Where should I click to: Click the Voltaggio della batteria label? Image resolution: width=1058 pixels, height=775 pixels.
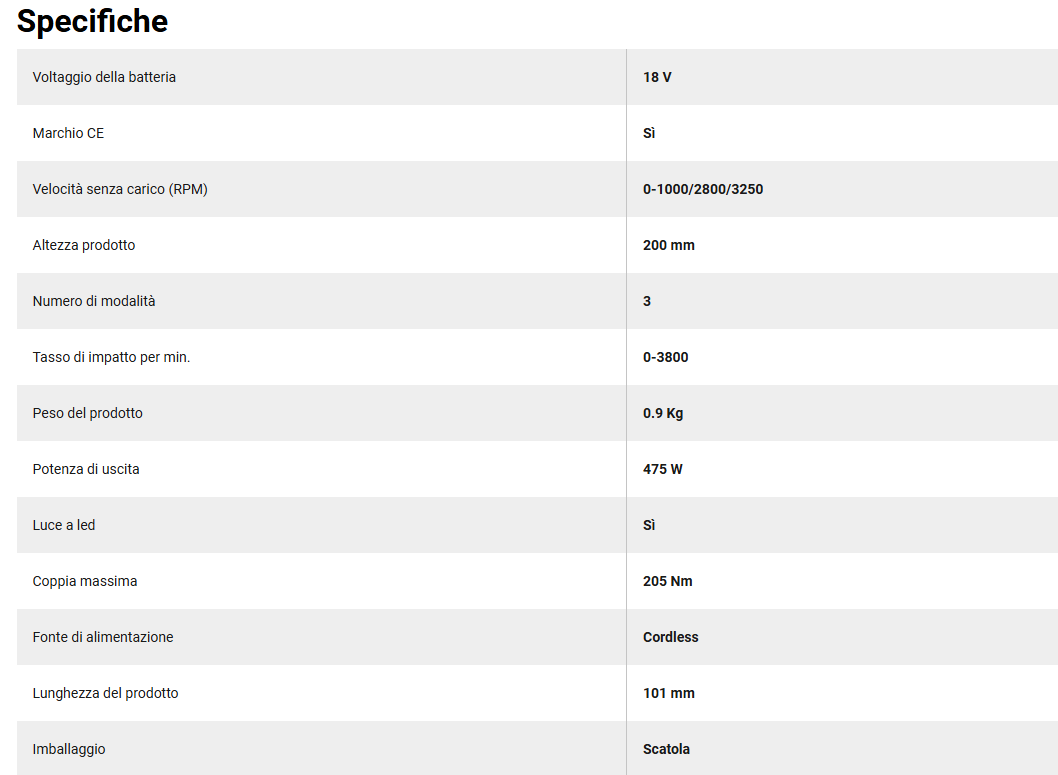104,77
